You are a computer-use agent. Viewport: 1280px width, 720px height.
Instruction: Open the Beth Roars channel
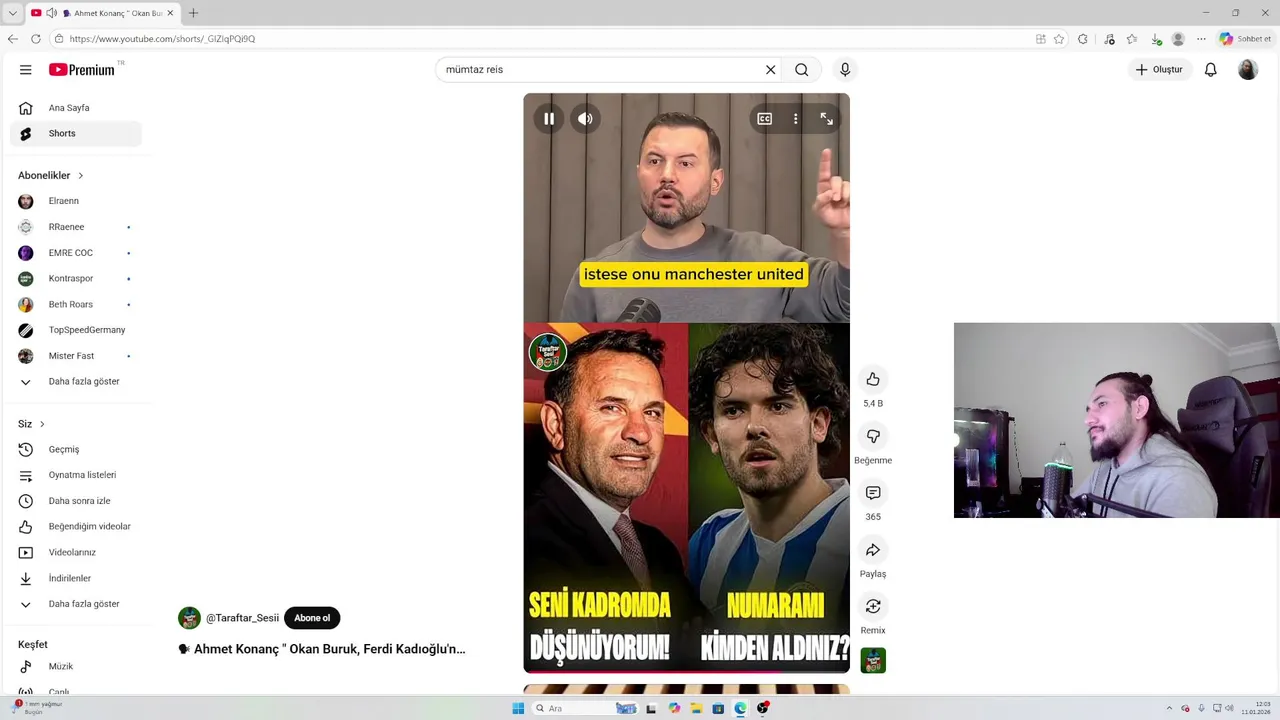[x=76, y=304]
